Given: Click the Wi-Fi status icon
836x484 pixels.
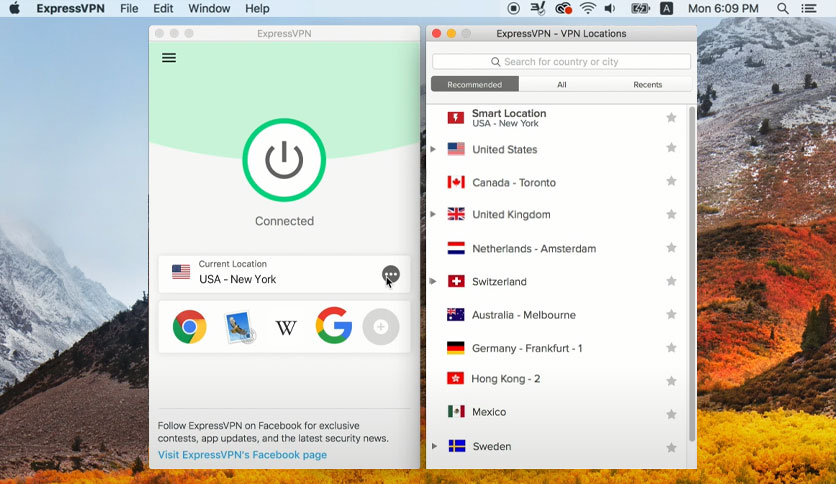Looking at the screenshot, I should tap(588, 8).
